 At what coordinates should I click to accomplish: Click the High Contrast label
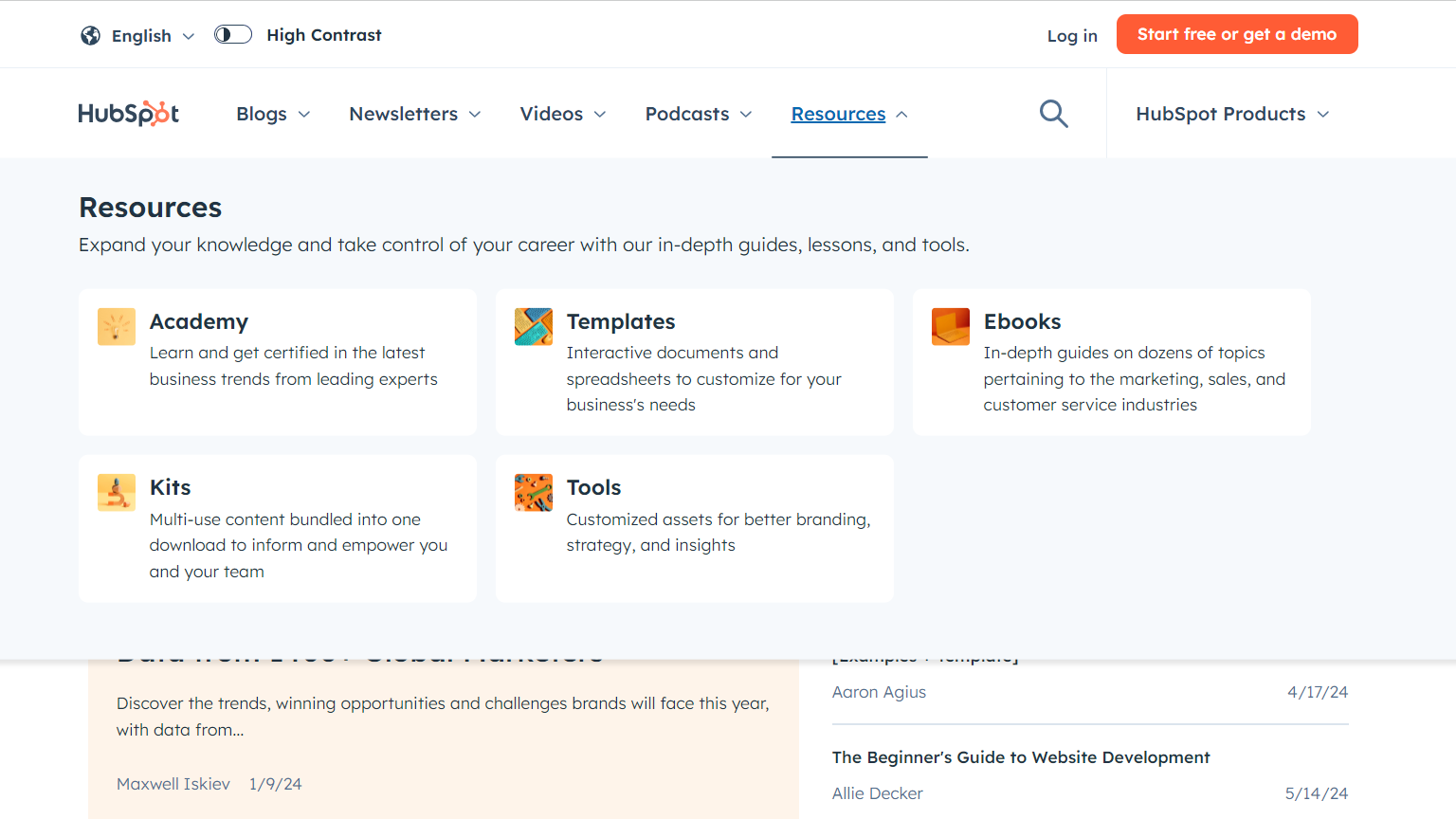(324, 35)
